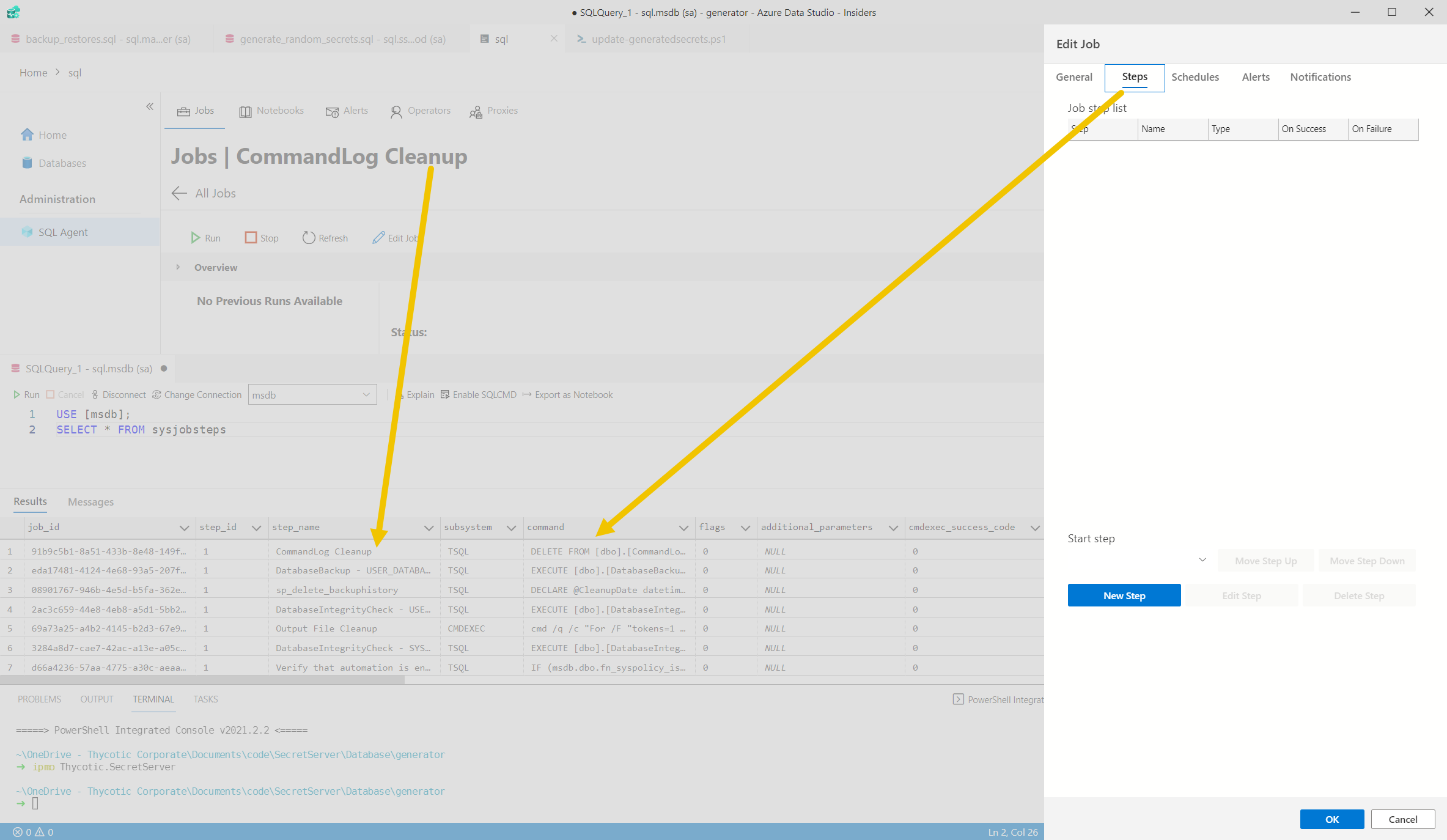Export the query as Notebook

[x=567, y=395]
